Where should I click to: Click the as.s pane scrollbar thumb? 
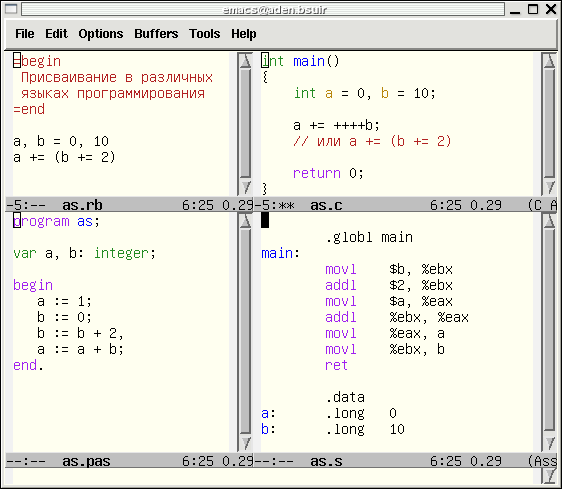549,329
